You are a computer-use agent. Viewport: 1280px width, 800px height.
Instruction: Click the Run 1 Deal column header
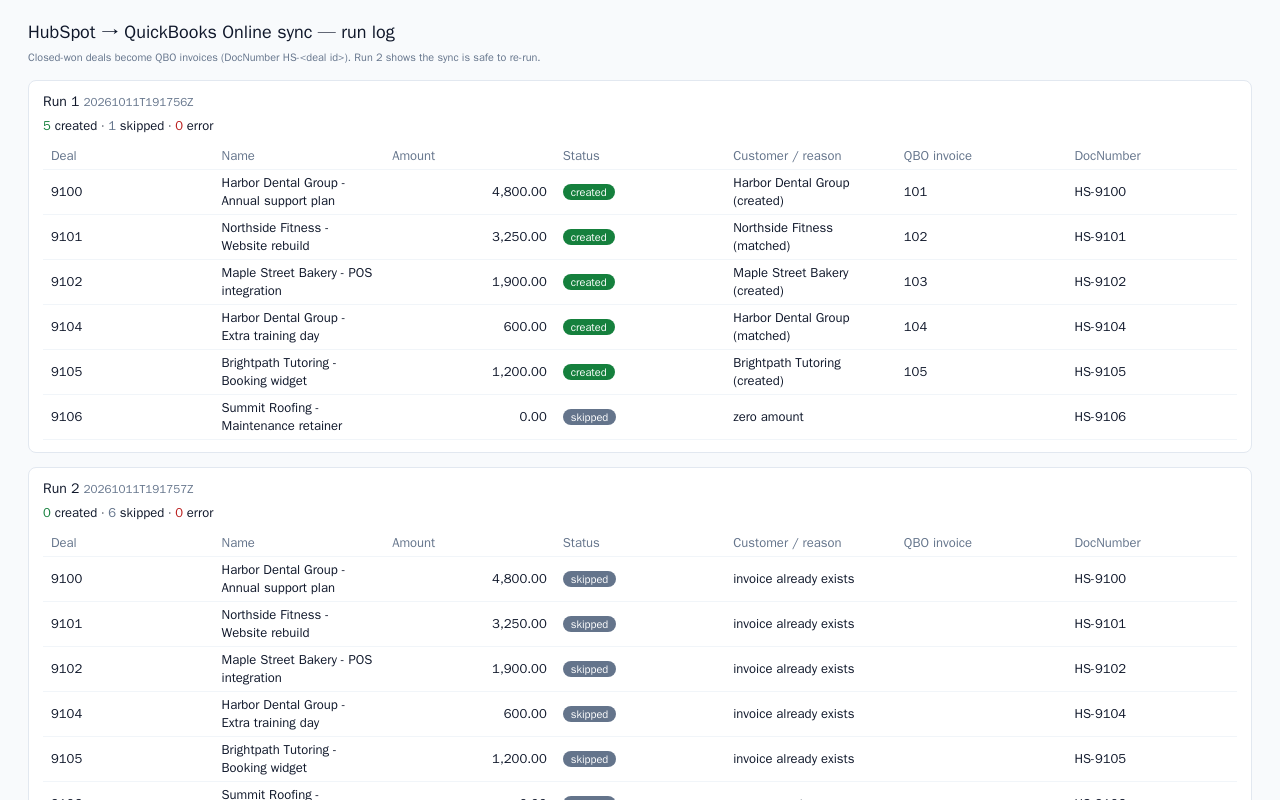click(64, 156)
